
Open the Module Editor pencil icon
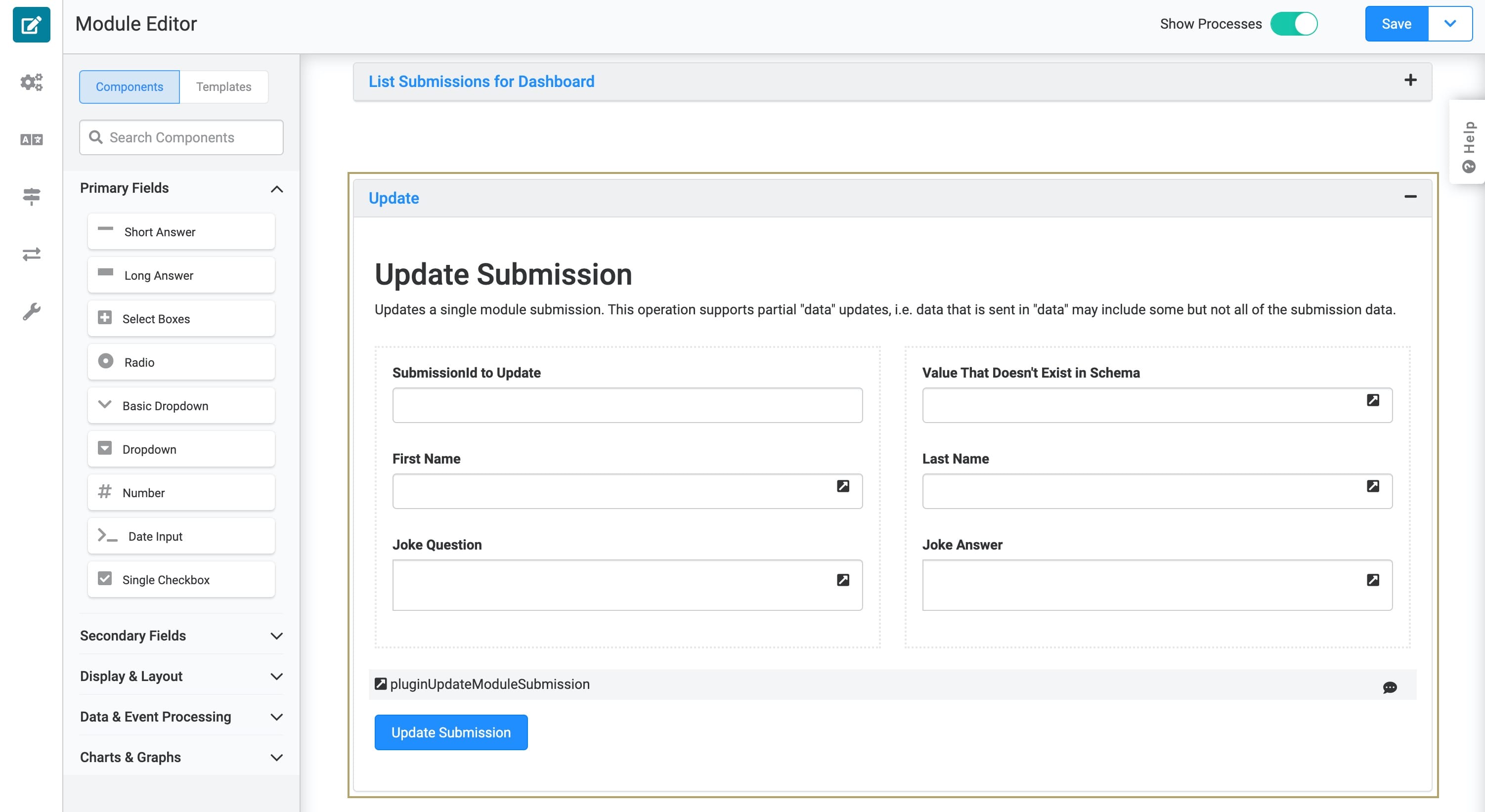(x=31, y=24)
